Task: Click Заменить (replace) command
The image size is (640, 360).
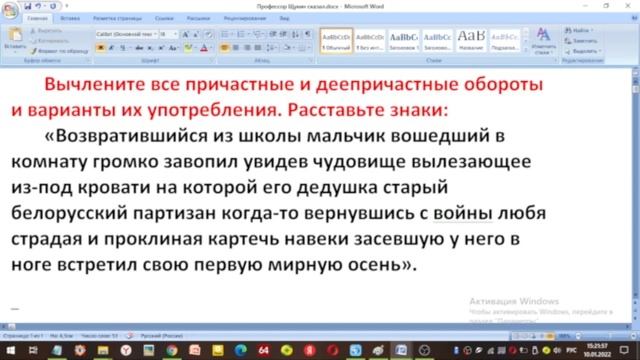Action: click(581, 41)
